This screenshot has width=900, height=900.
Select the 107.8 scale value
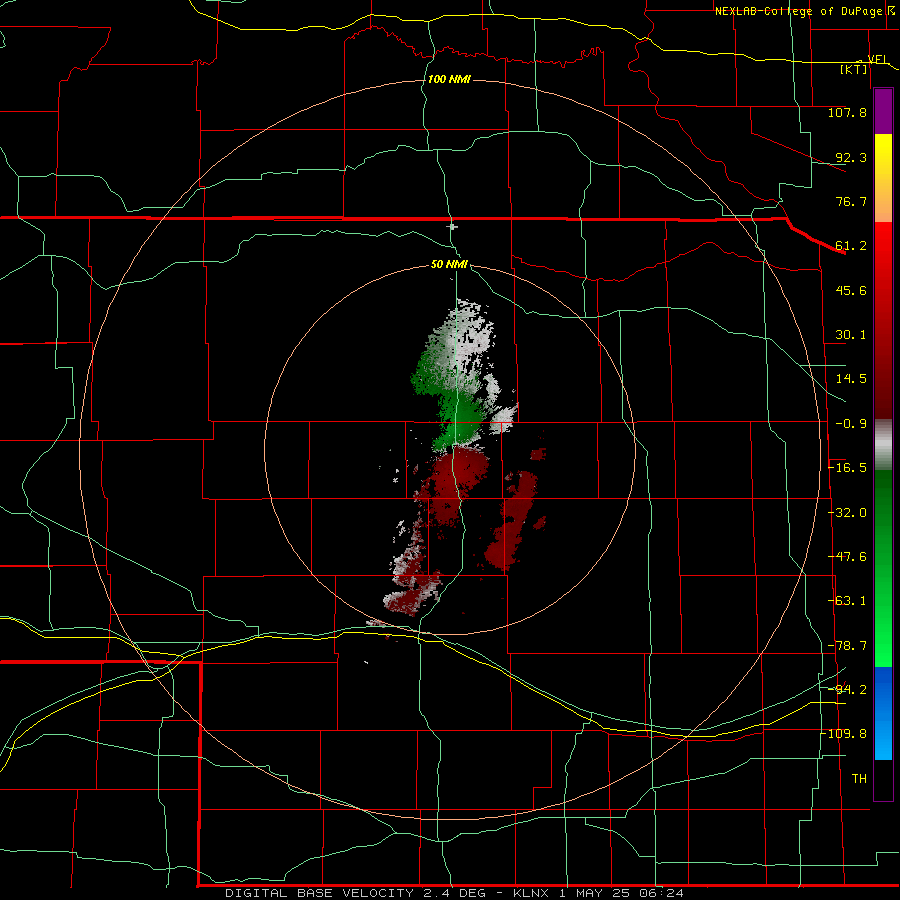tap(847, 112)
